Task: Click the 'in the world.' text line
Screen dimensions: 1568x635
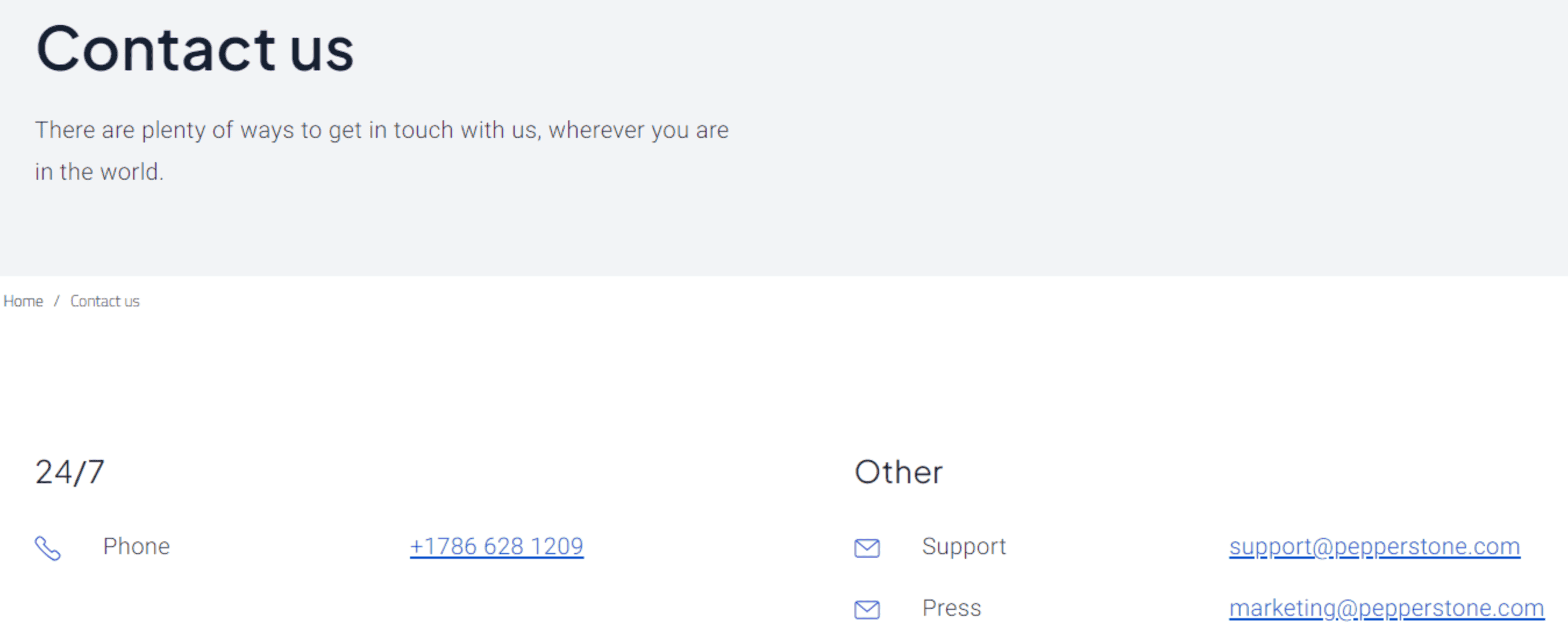Action: [99, 172]
